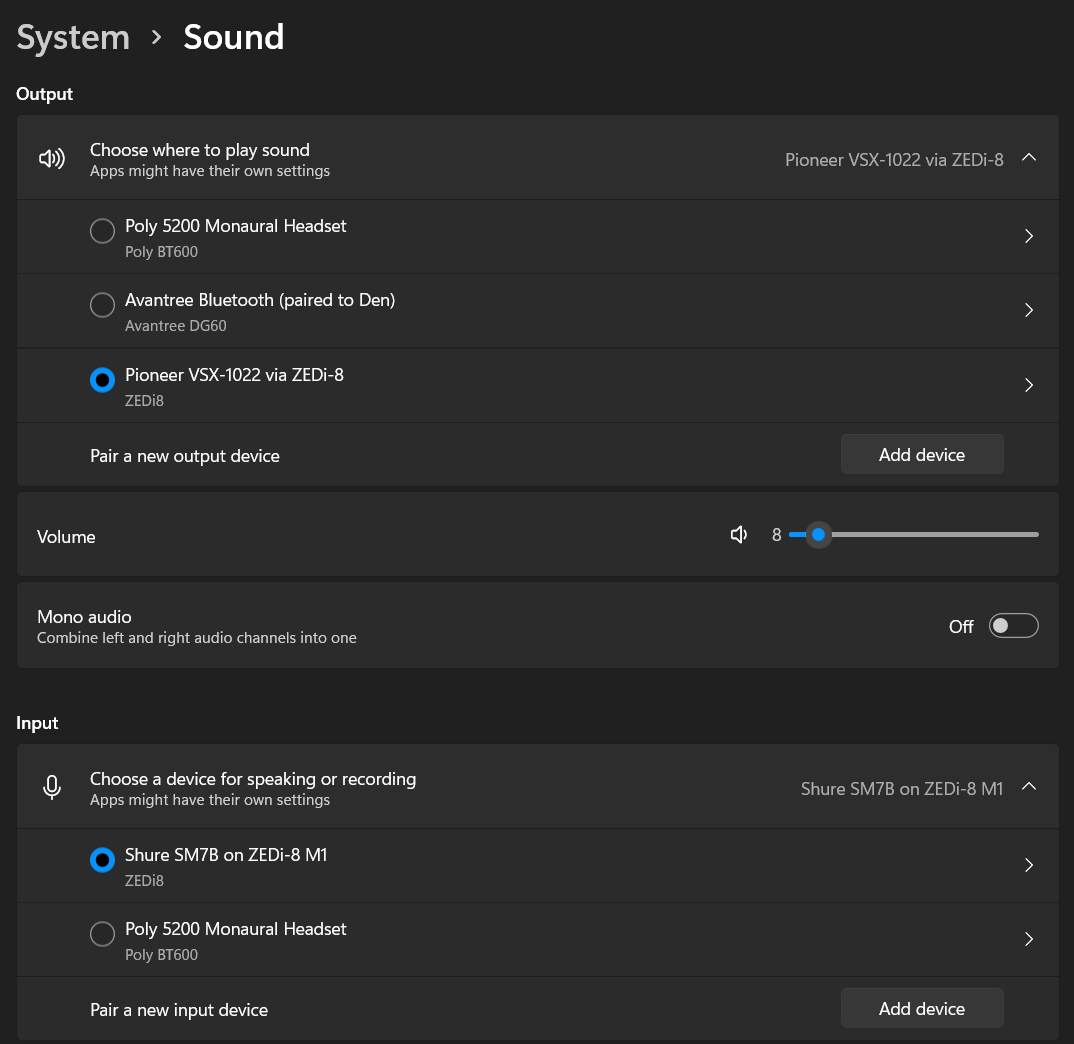Select Poly 5200 Monaural Headset as output
Screen dimensions: 1074x1044
pyautogui.click(x=102, y=232)
